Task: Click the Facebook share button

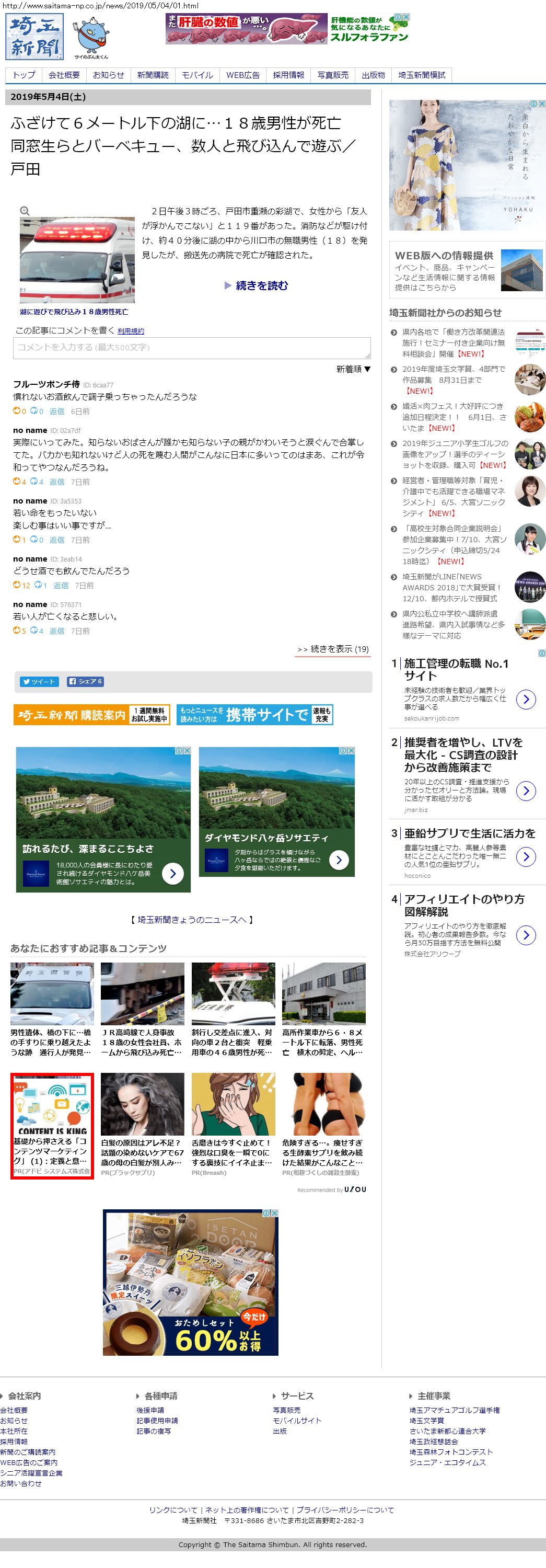Action: tap(85, 681)
